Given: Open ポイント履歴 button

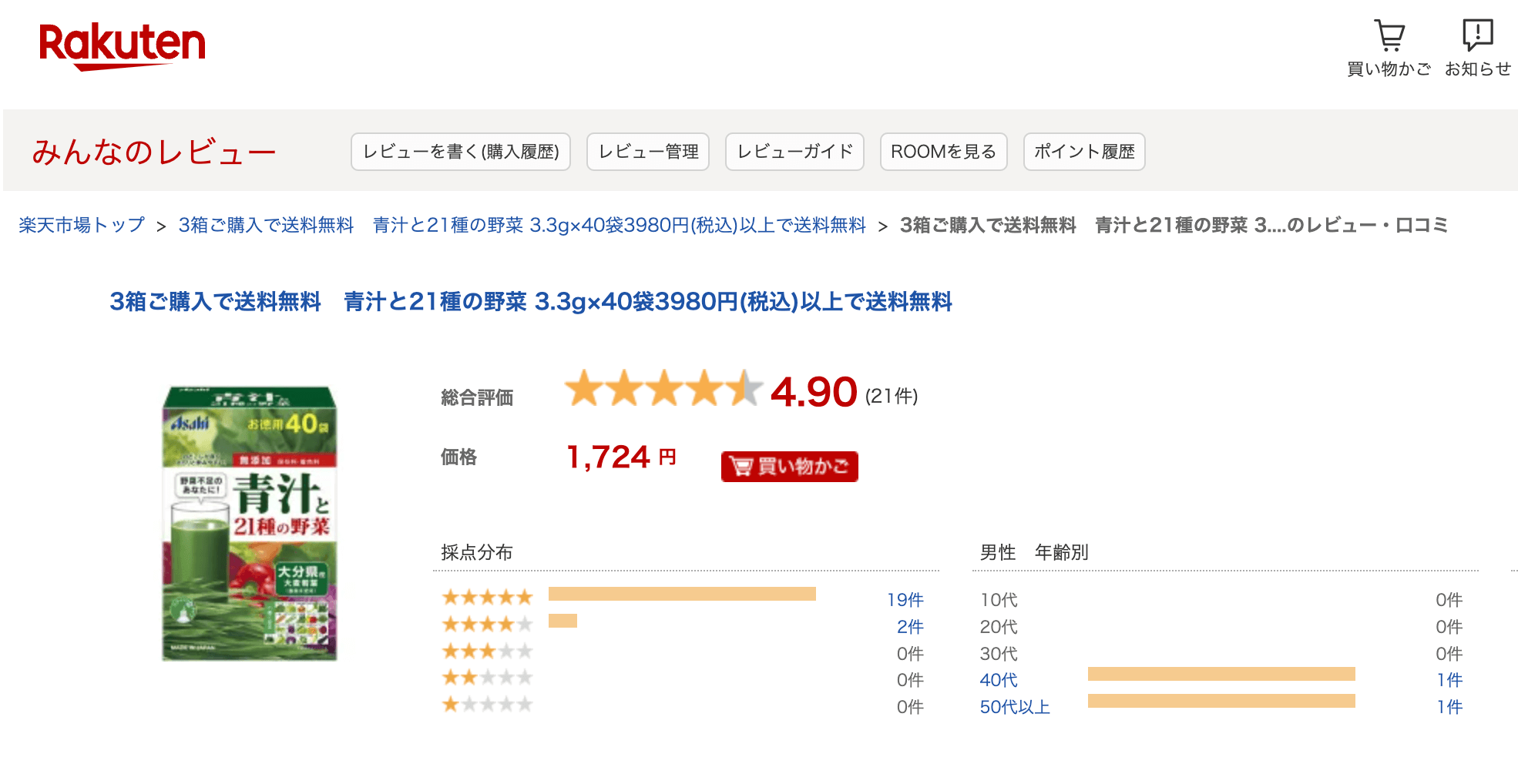Looking at the screenshot, I should [x=1084, y=152].
